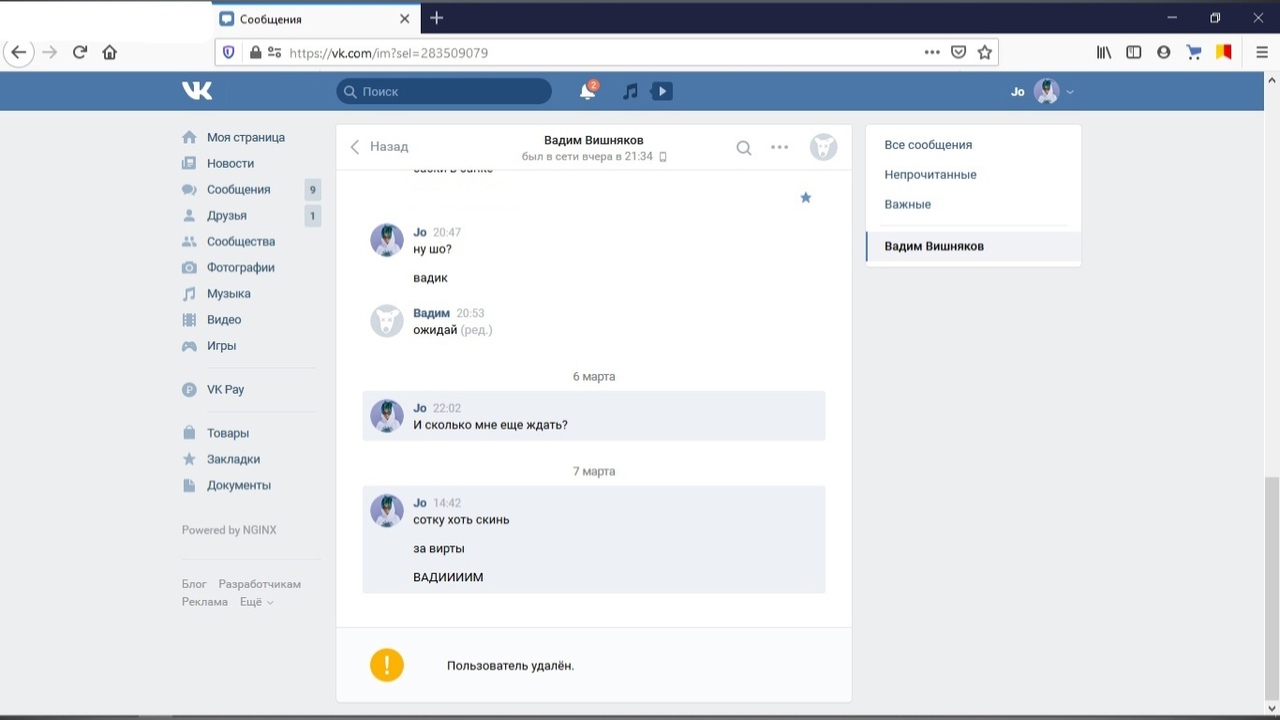The width and height of the screenshot is (1280, 720).
Task: Open conversation actions three-dots menu
Action: (780, 147)
